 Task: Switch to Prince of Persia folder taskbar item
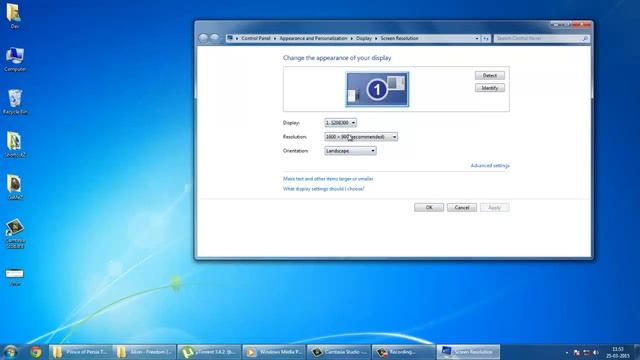coord(80,352)
